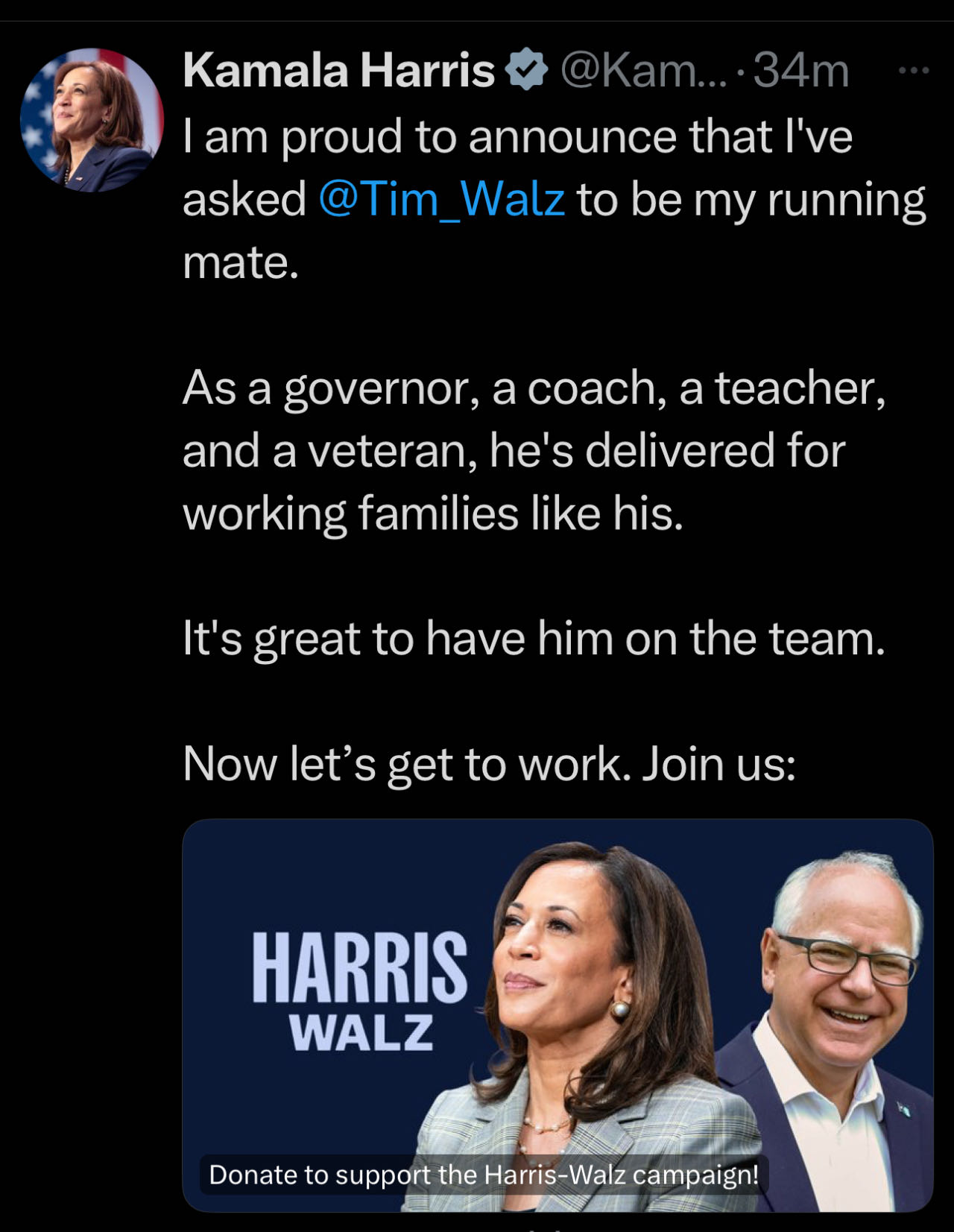Open the round profile avatar photo
This screenshot has width=954, height=1232.
point(91,119)
